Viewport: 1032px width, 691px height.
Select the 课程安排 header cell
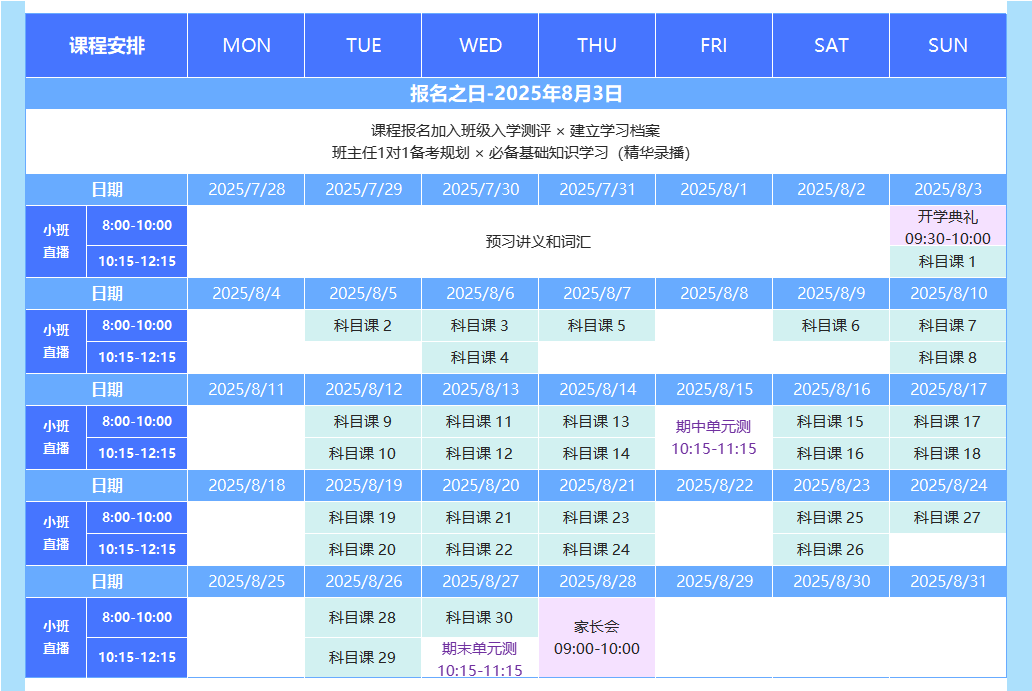pos(107,45)
